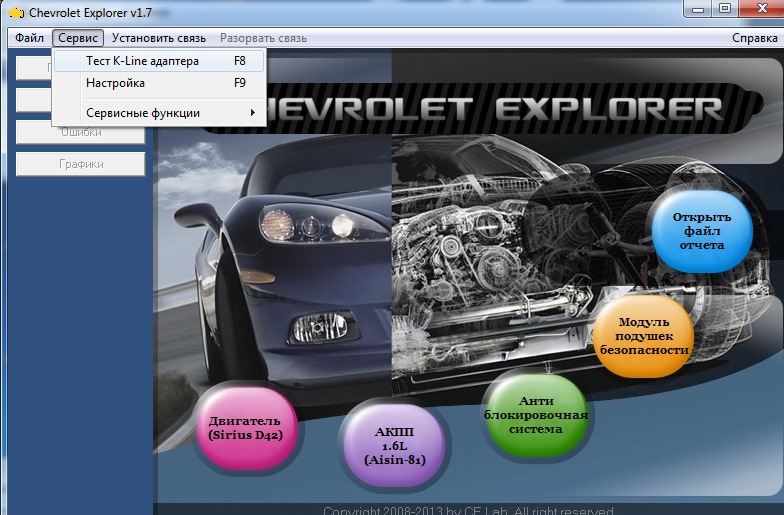Click the Ошибки sidebar button
Screen dimensions: 784x515
tap(81, 132)
